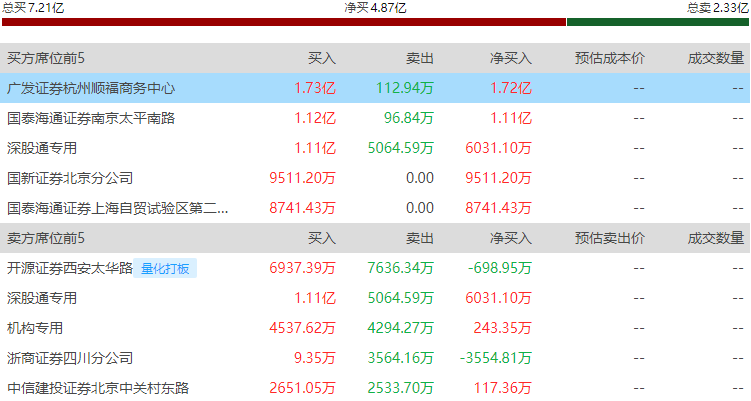Click the 净买 4.87亿 label
The width and height of the screenshot is (751, 401).
(375, 8)
